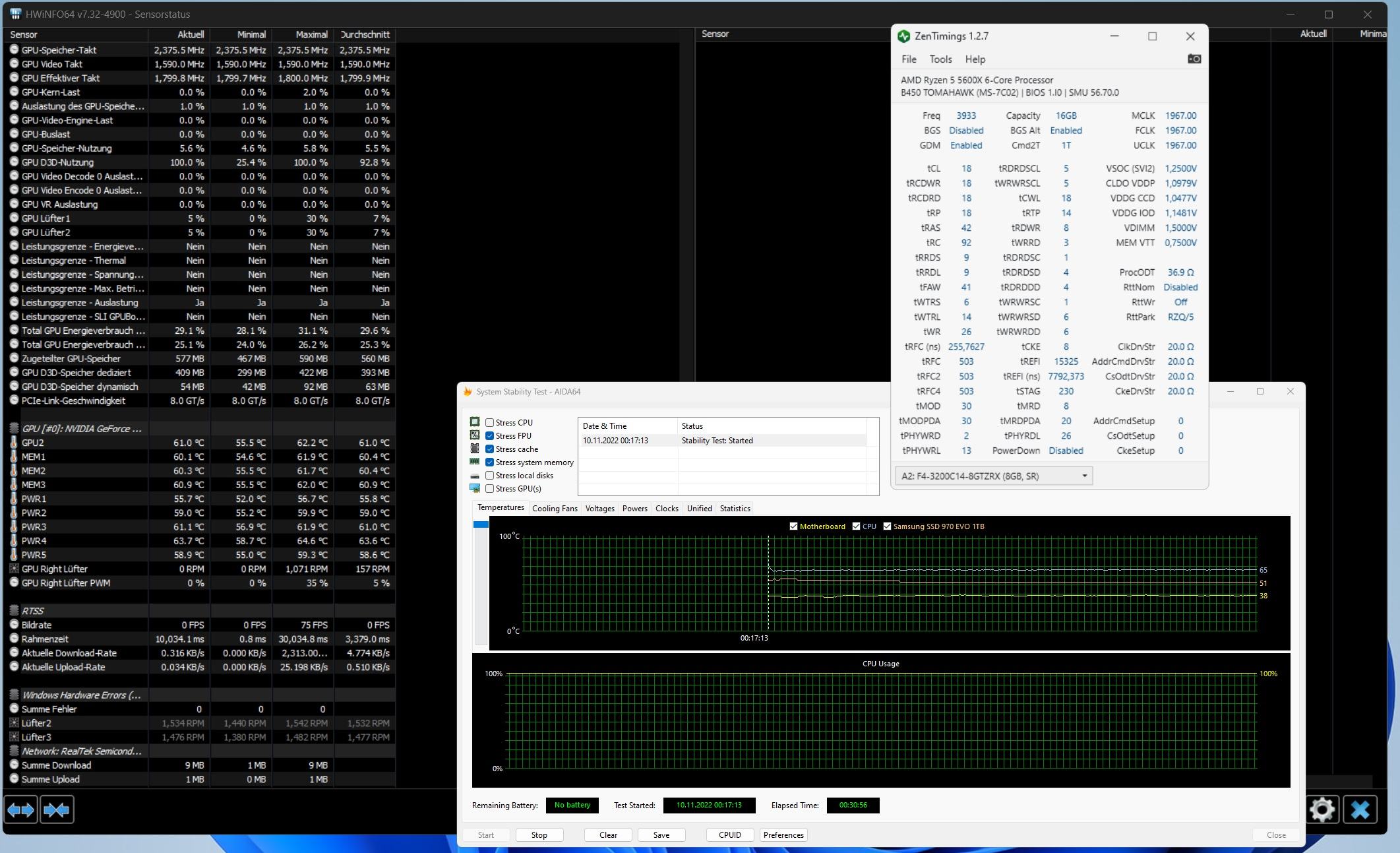Open HWiNFO settings gear icon
1400x853 pixels.
[1322, 809]
